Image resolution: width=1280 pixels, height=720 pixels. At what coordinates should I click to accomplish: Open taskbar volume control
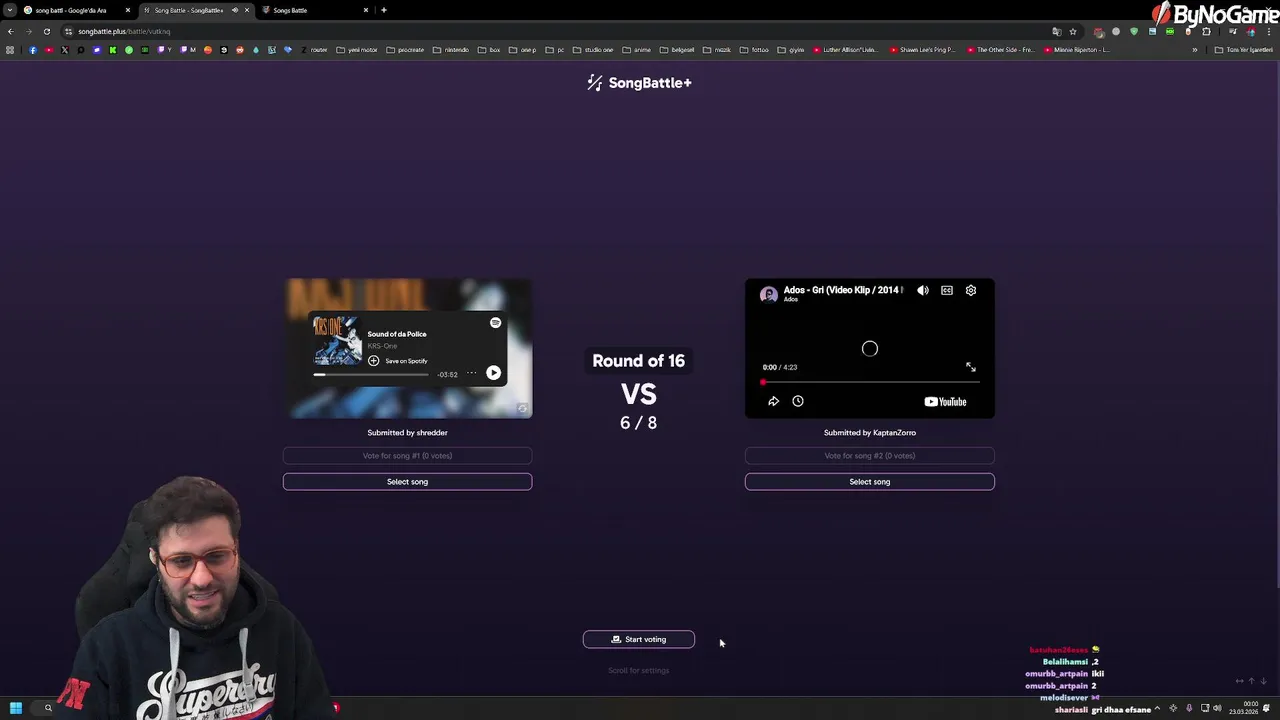pyautogui.click(x=1217, y=708)
